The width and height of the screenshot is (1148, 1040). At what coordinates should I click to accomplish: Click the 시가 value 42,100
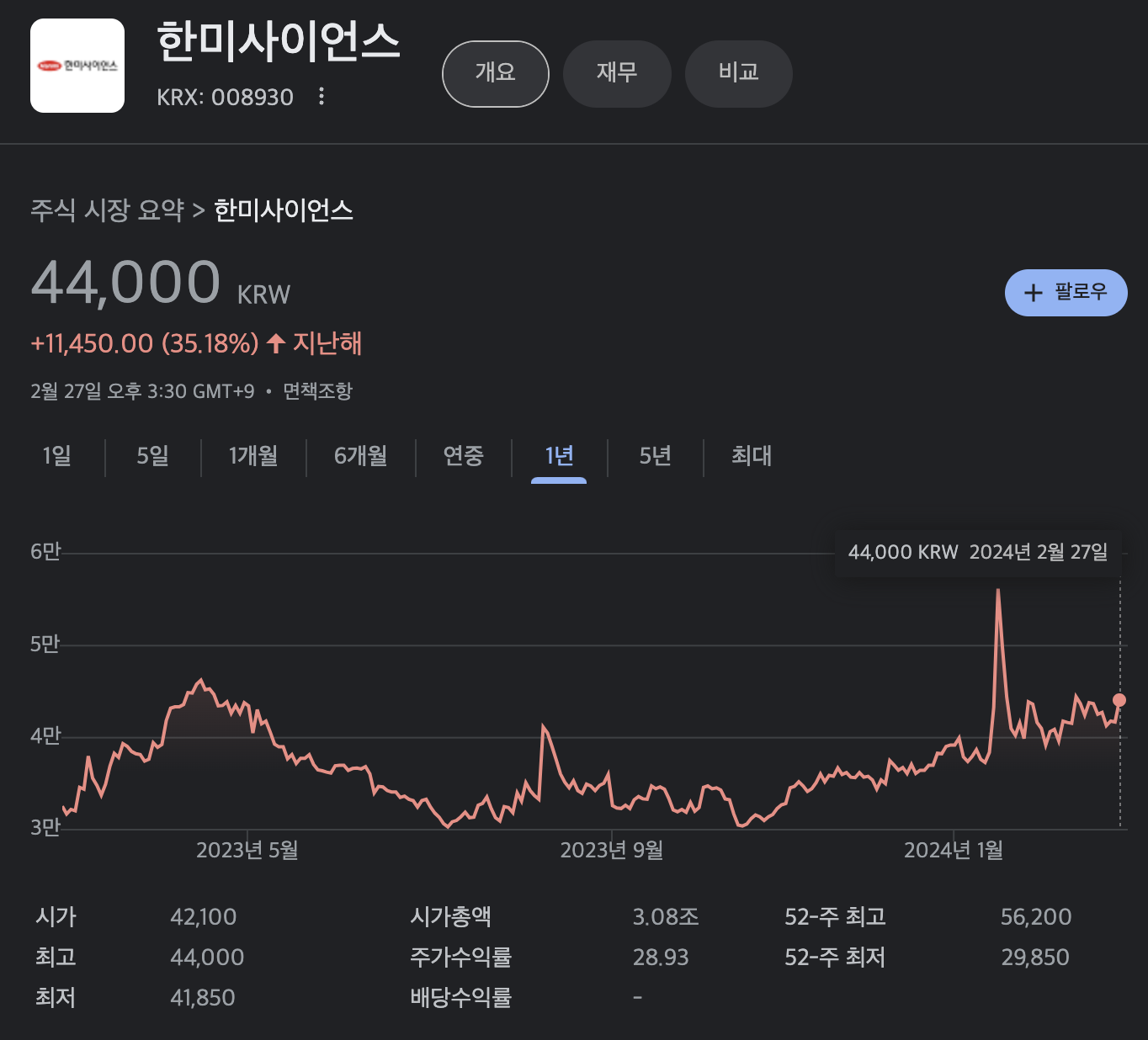coord(204,917)
